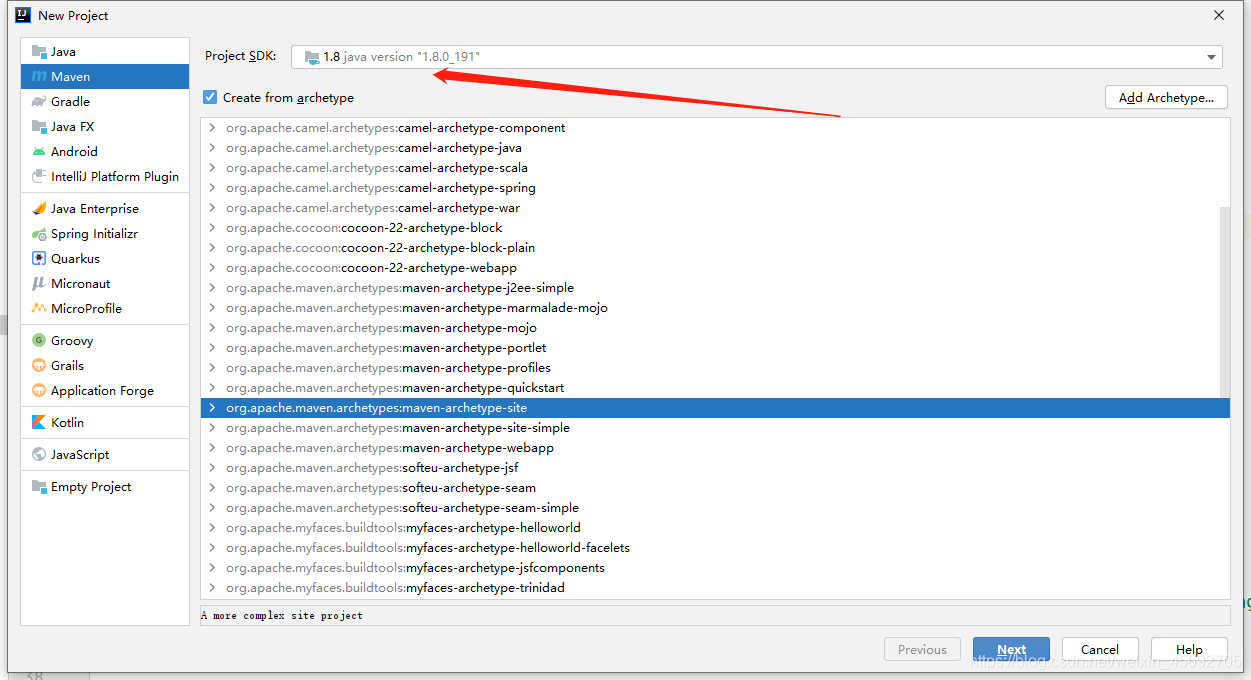
Task: Expand maven-archetype-site node
Action: pyautogui.click(x=212, y=408)
